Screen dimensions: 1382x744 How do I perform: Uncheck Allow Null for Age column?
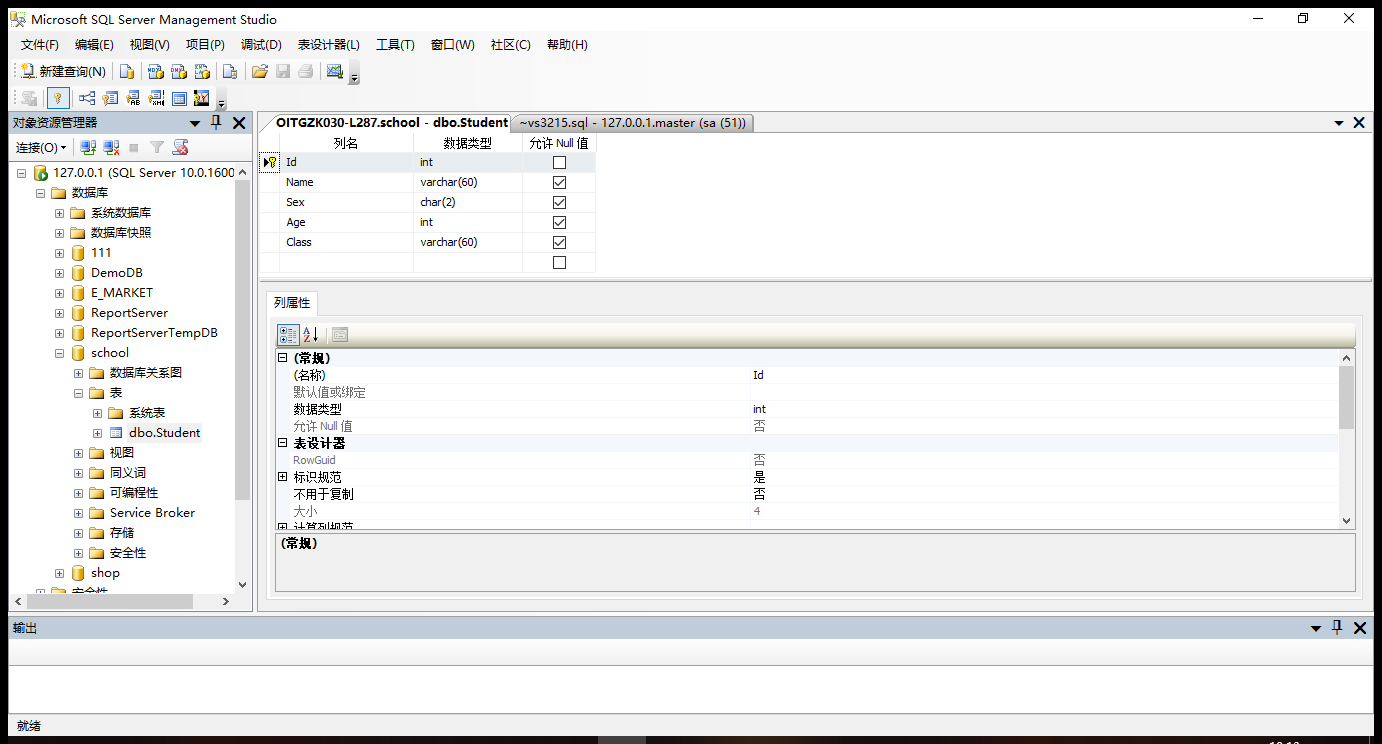click(x=559, y=222)
